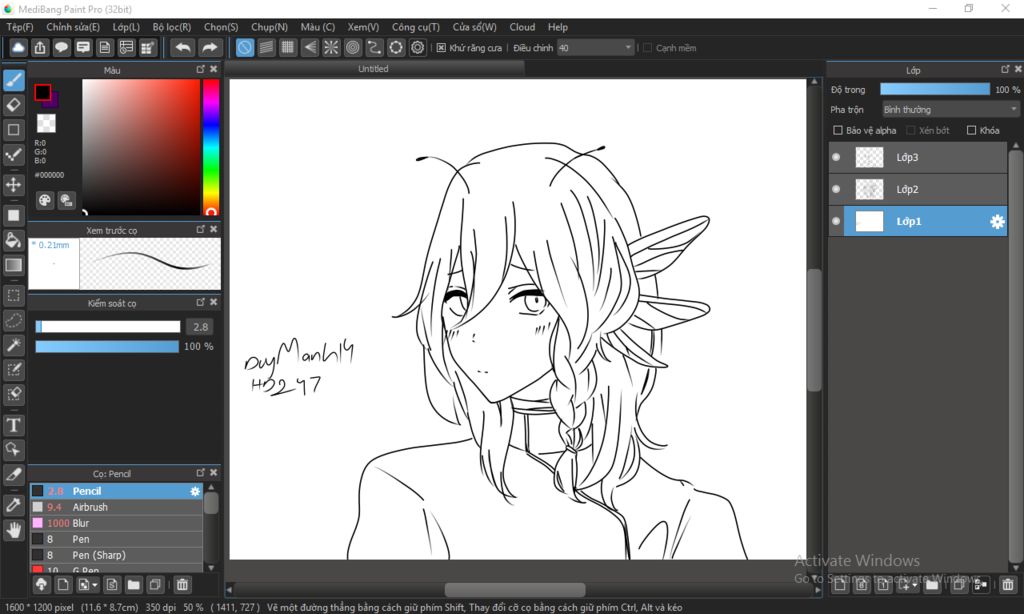Turn off snap with the highlighted snap icon
This screenshot has width=1024, height=614.
(245, 48)
